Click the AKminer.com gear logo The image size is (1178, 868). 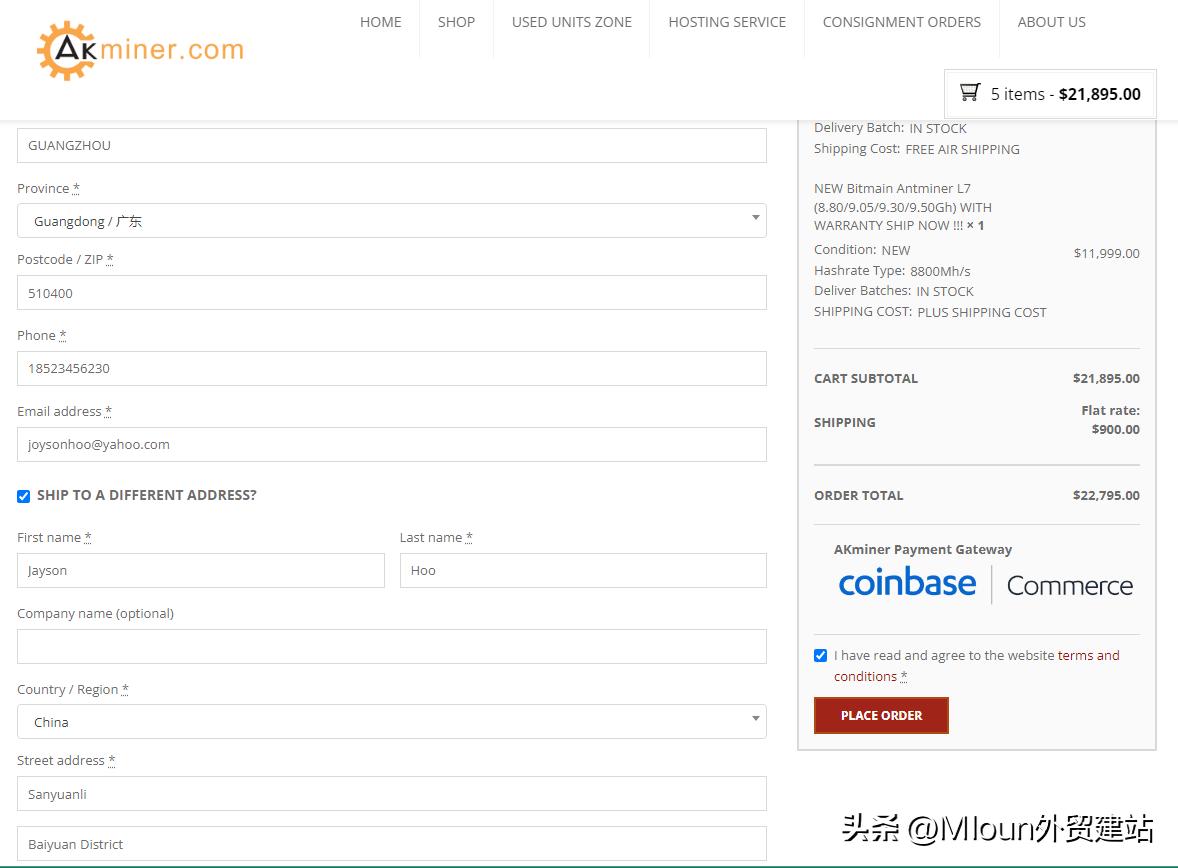point(62,48)
